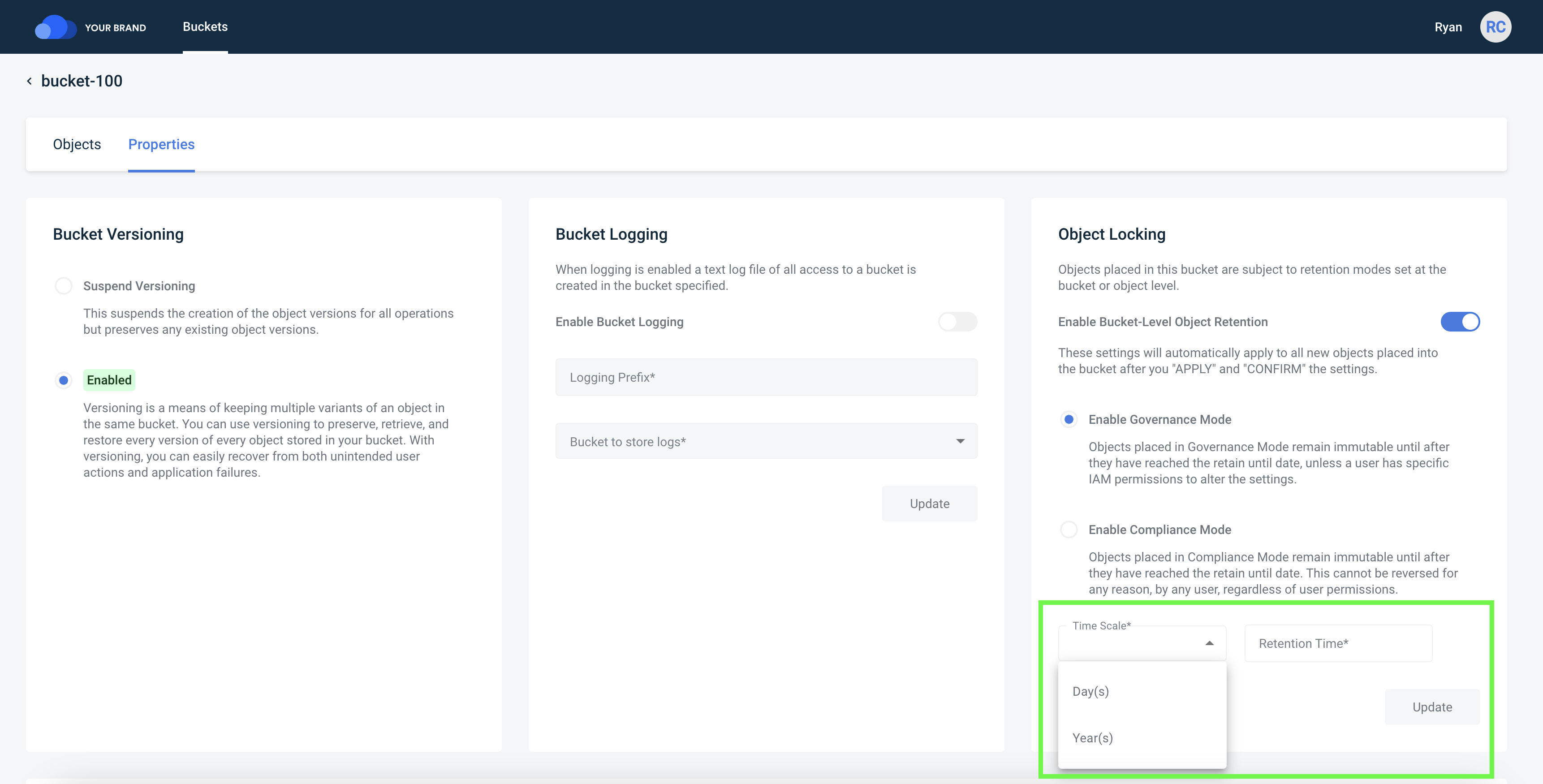Viewport: 1543px width, 784px height.
Task: Click the Logging Prefix input field
Action: click(x=766, y=377)
